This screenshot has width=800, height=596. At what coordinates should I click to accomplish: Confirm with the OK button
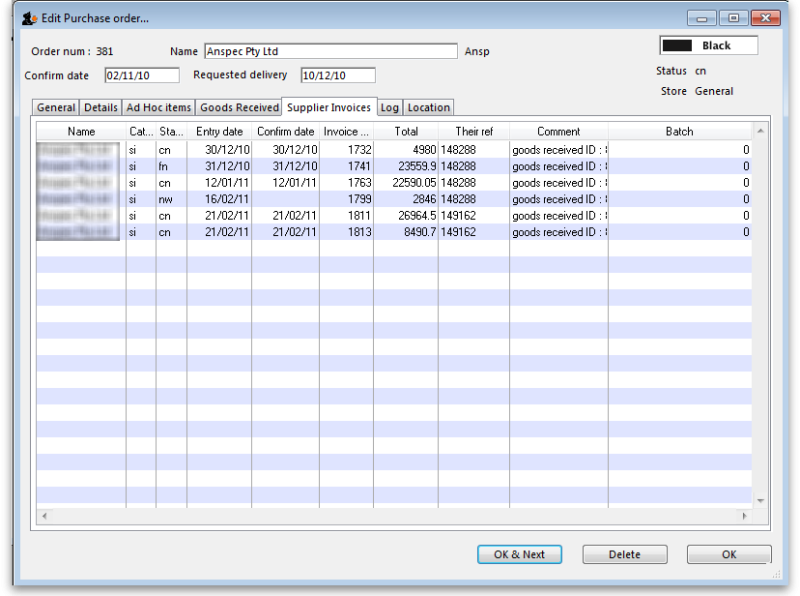728,554
